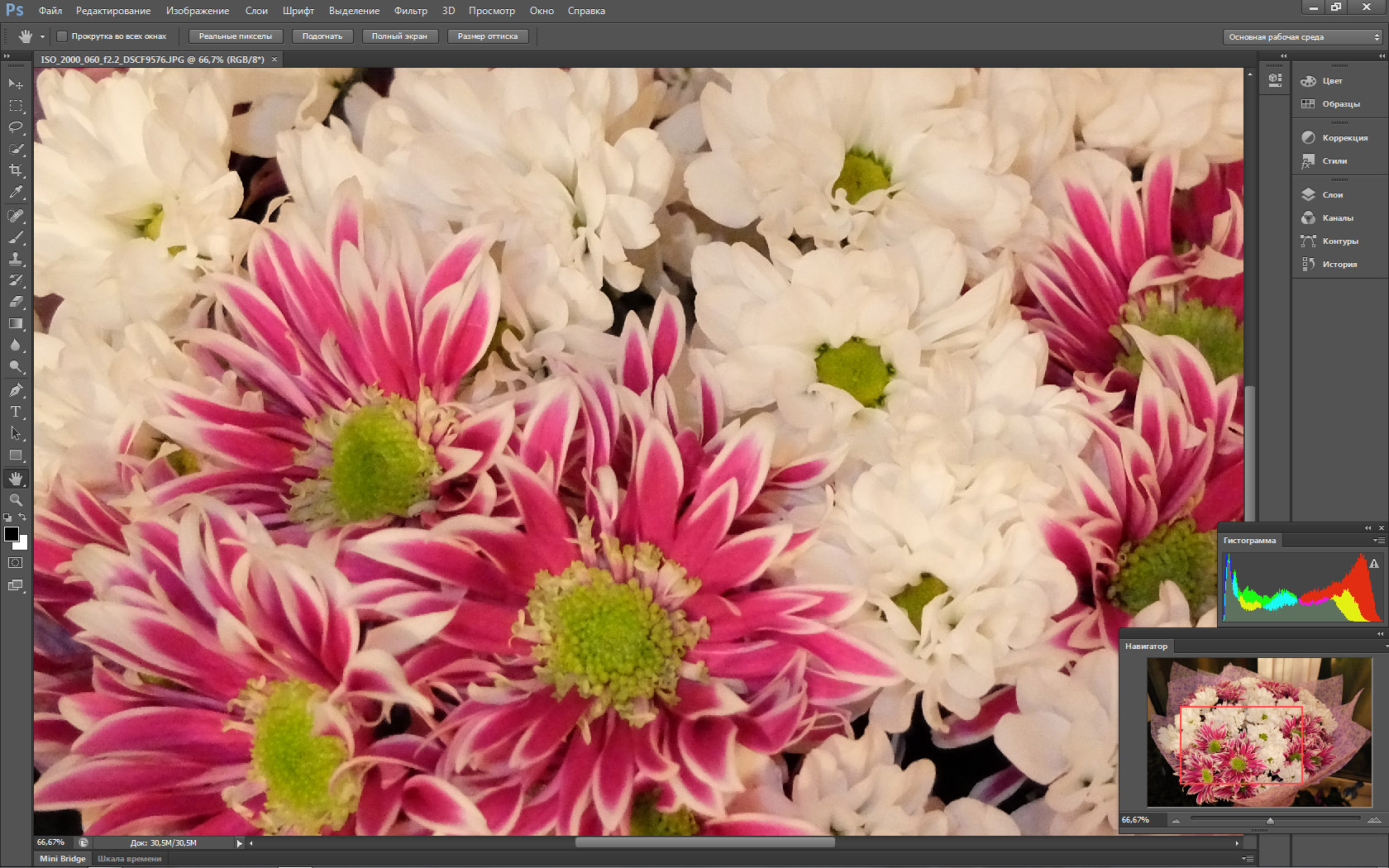Enable 'Прокрутка во всех окнах' checkbox
This screenshot has width=1389, height=868.
(62, 36)
